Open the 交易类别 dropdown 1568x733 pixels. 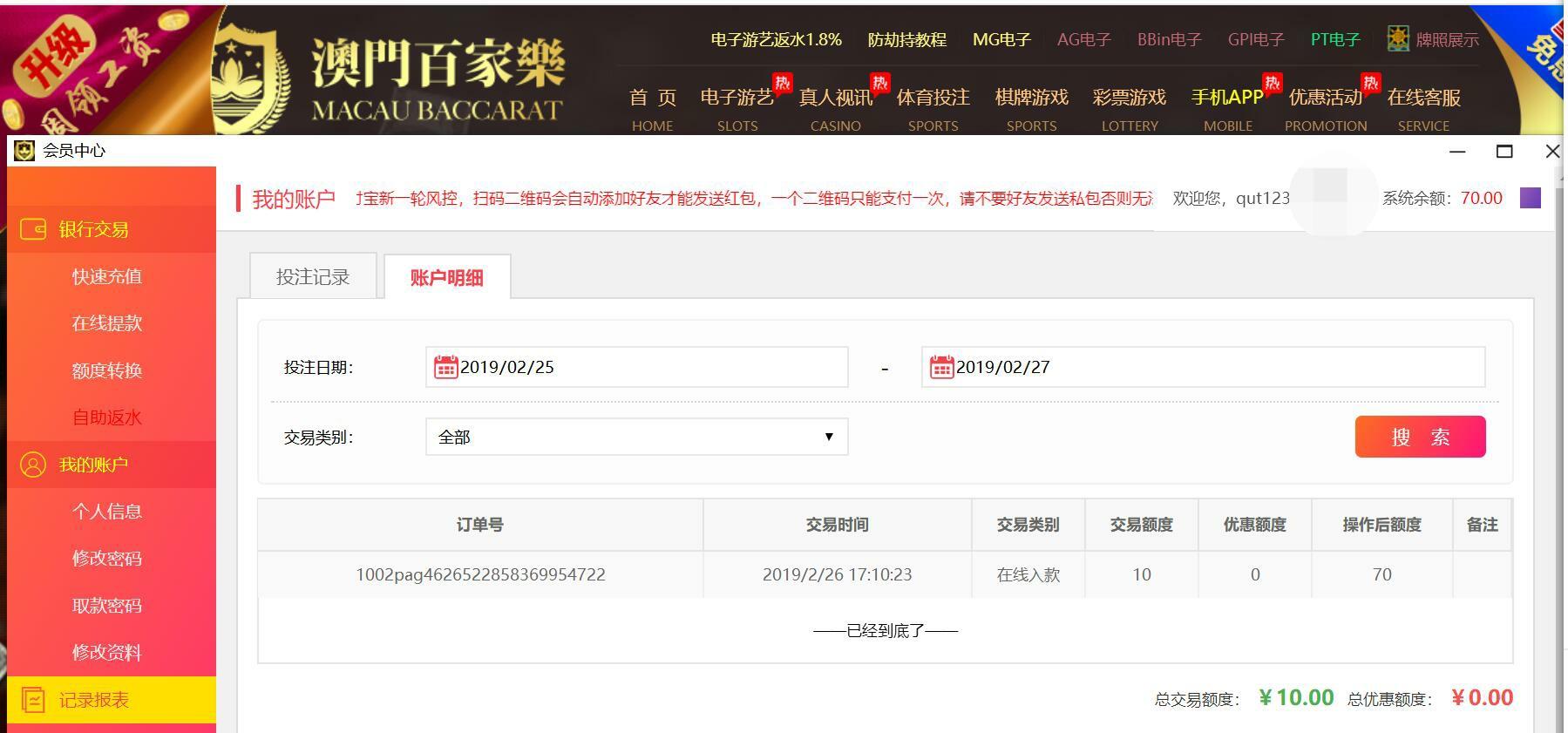point(636,437)
